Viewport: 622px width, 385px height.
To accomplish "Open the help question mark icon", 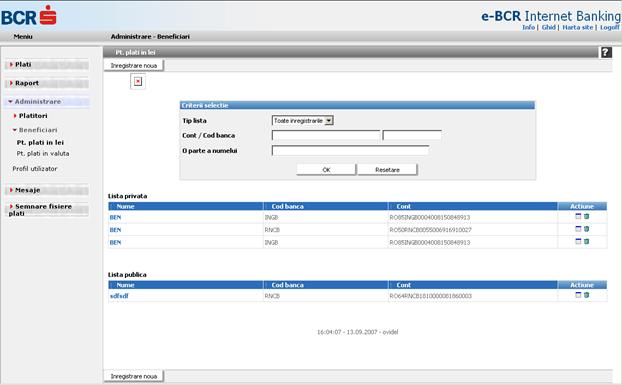I will point(606,52).
